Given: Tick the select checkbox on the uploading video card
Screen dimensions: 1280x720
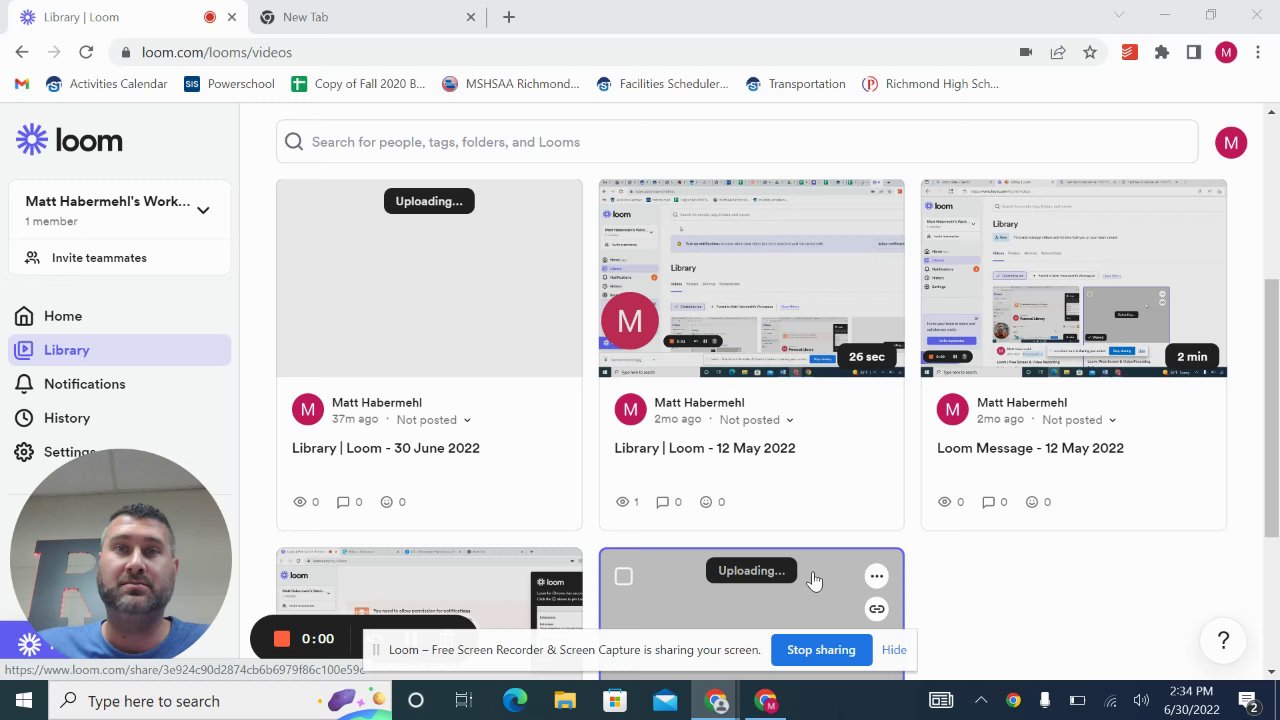Looking at the screenshot, I should [x=624, y=576].
